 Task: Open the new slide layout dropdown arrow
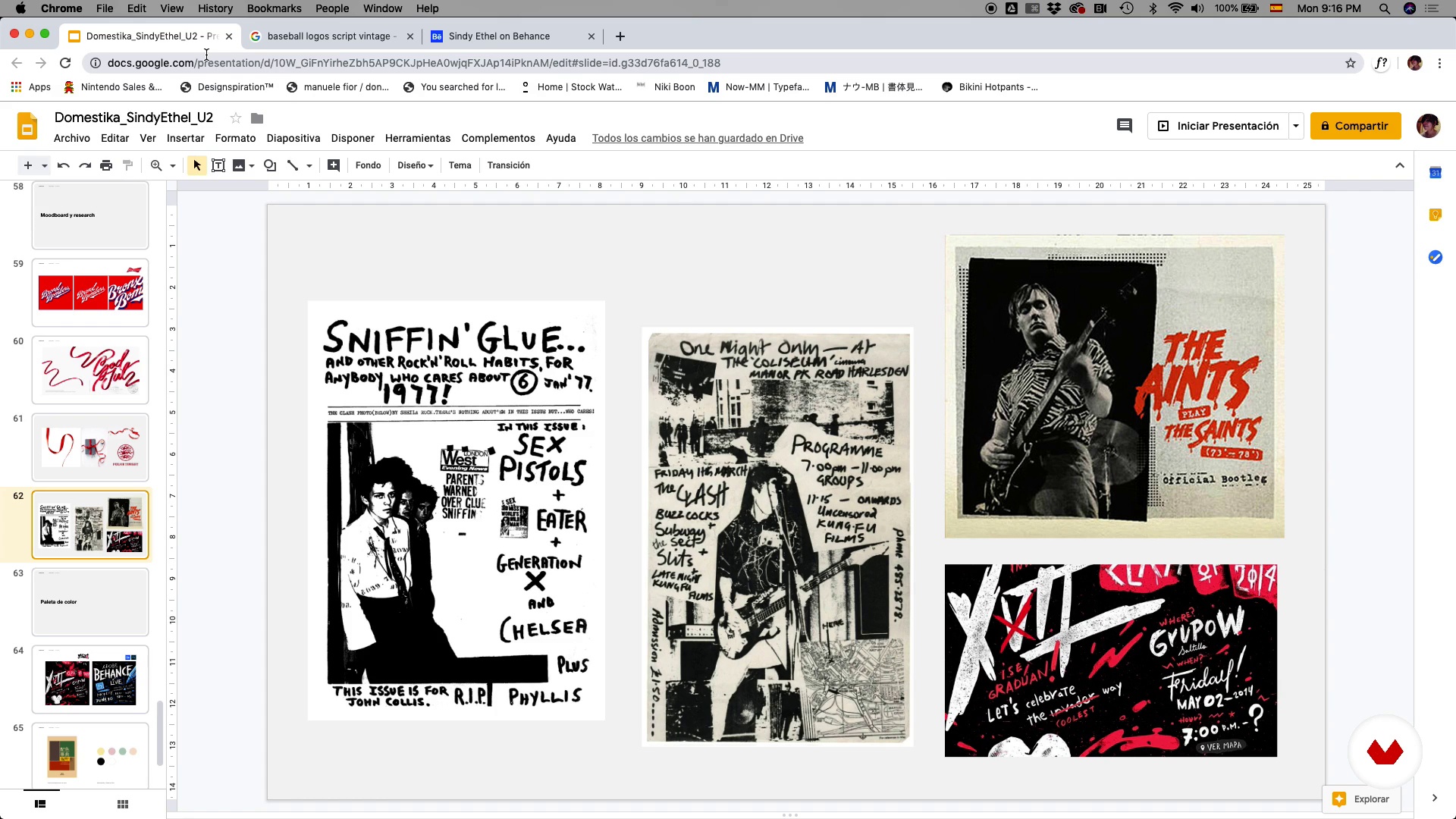pos(45,165)
